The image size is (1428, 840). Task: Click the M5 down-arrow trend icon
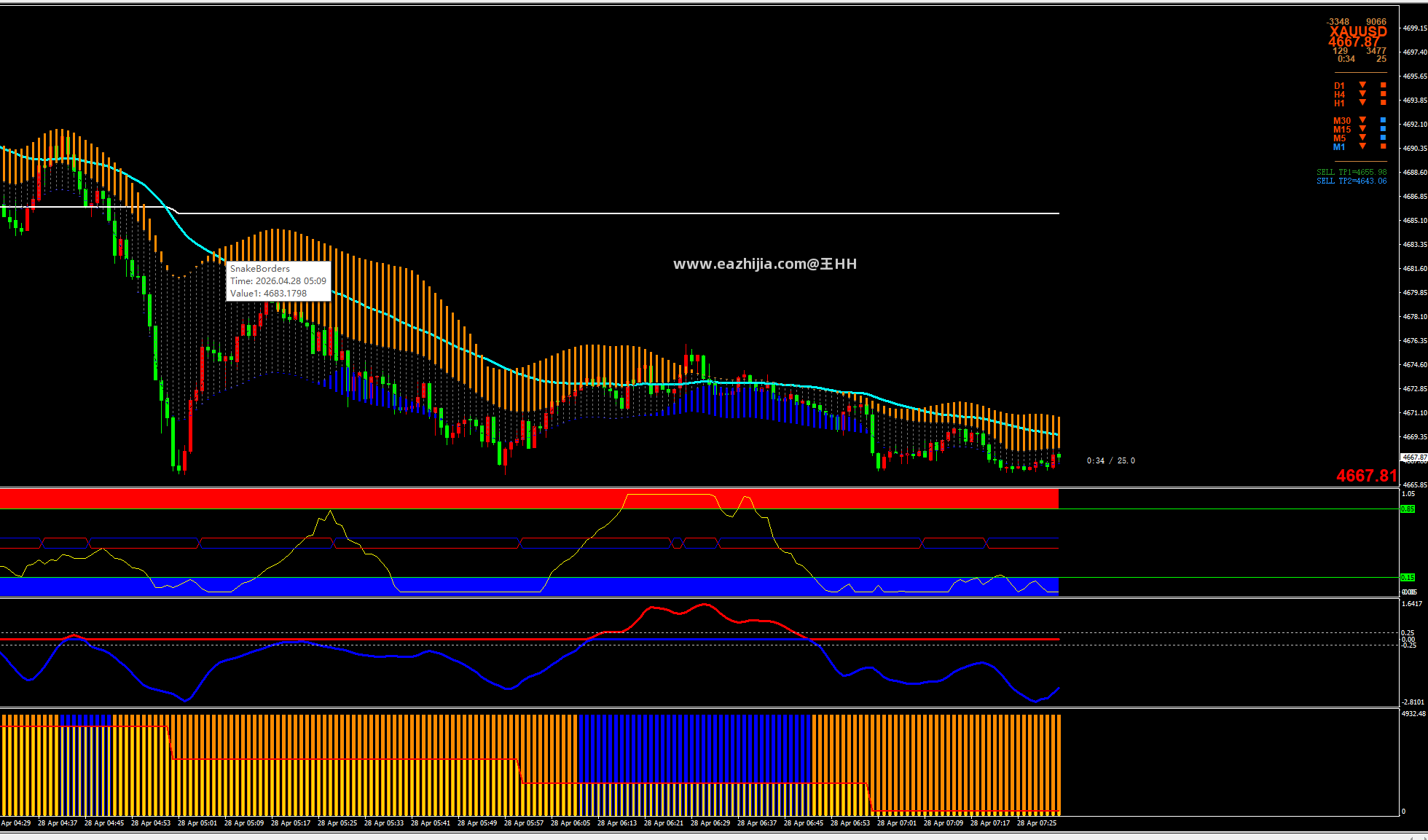coord(1362,138)
